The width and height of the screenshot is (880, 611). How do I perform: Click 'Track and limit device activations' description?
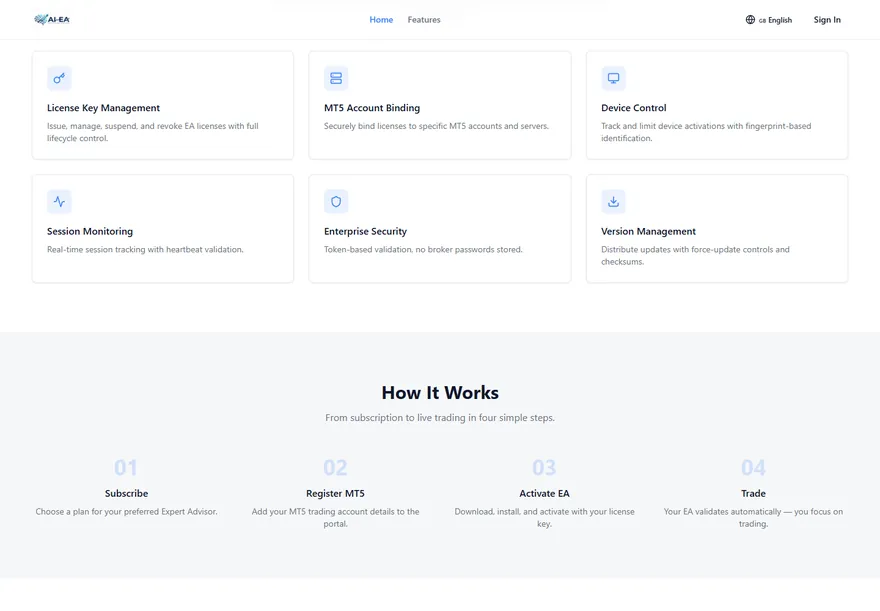click(706, 132)
